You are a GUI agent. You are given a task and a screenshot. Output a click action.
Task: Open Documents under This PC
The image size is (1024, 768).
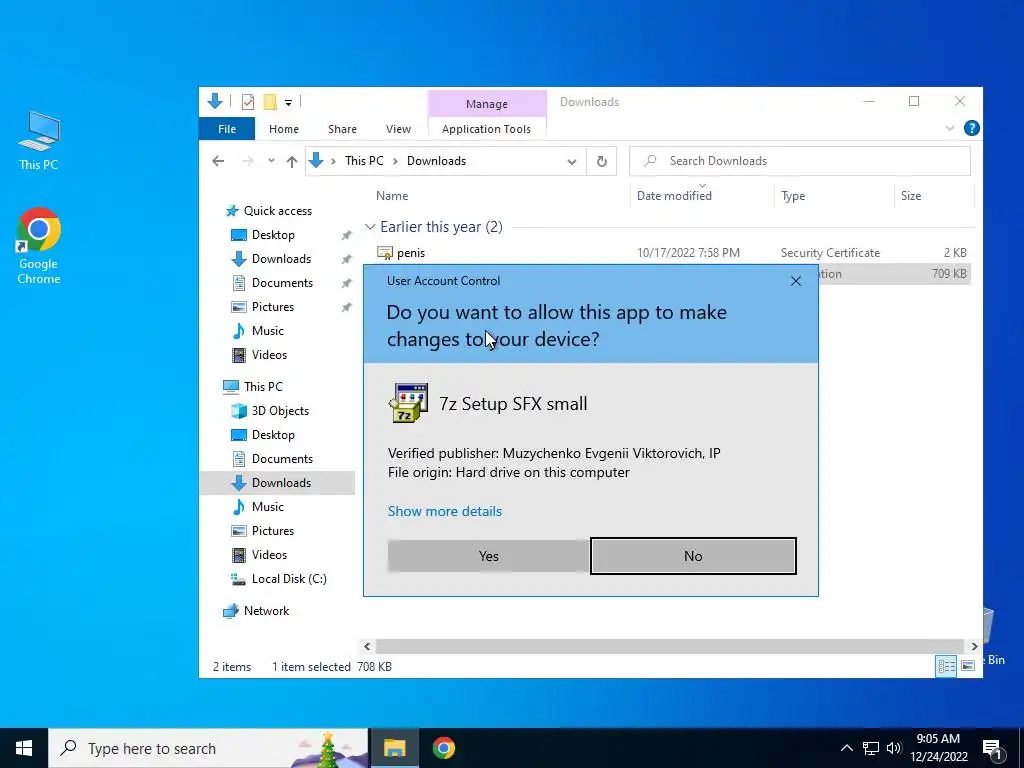coord(282,459)
